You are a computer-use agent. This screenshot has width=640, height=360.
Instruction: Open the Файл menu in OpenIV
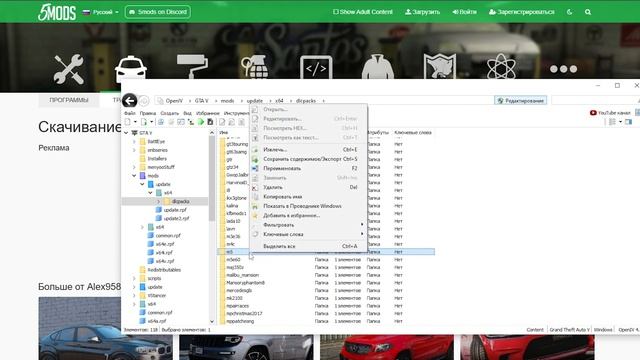click(x=130, y=113)
